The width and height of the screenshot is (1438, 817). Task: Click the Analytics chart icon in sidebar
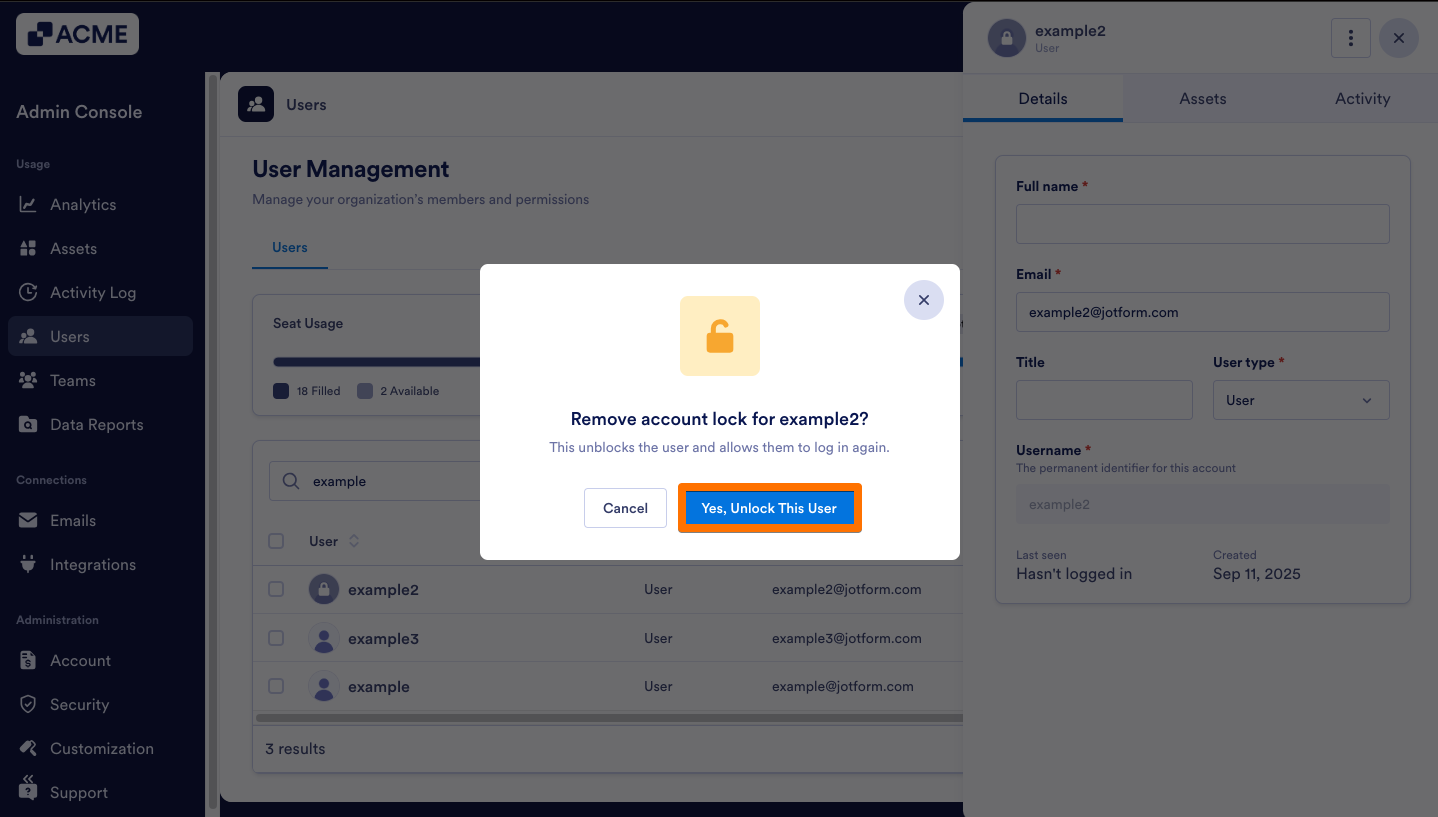click(x=28, y=205)
